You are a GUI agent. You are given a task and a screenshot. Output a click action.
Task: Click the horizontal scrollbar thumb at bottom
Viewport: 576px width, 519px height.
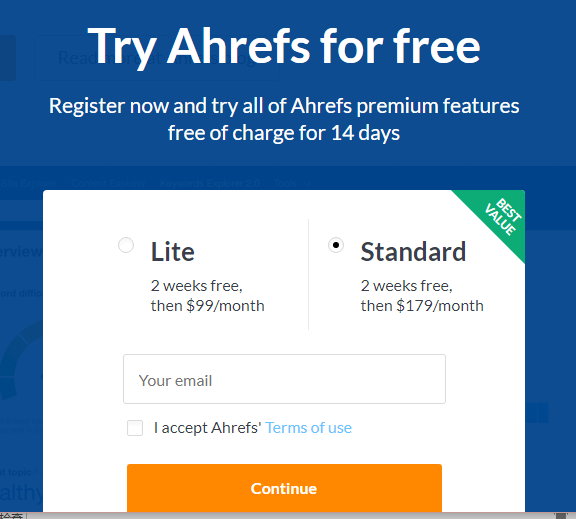coord(561,516)
